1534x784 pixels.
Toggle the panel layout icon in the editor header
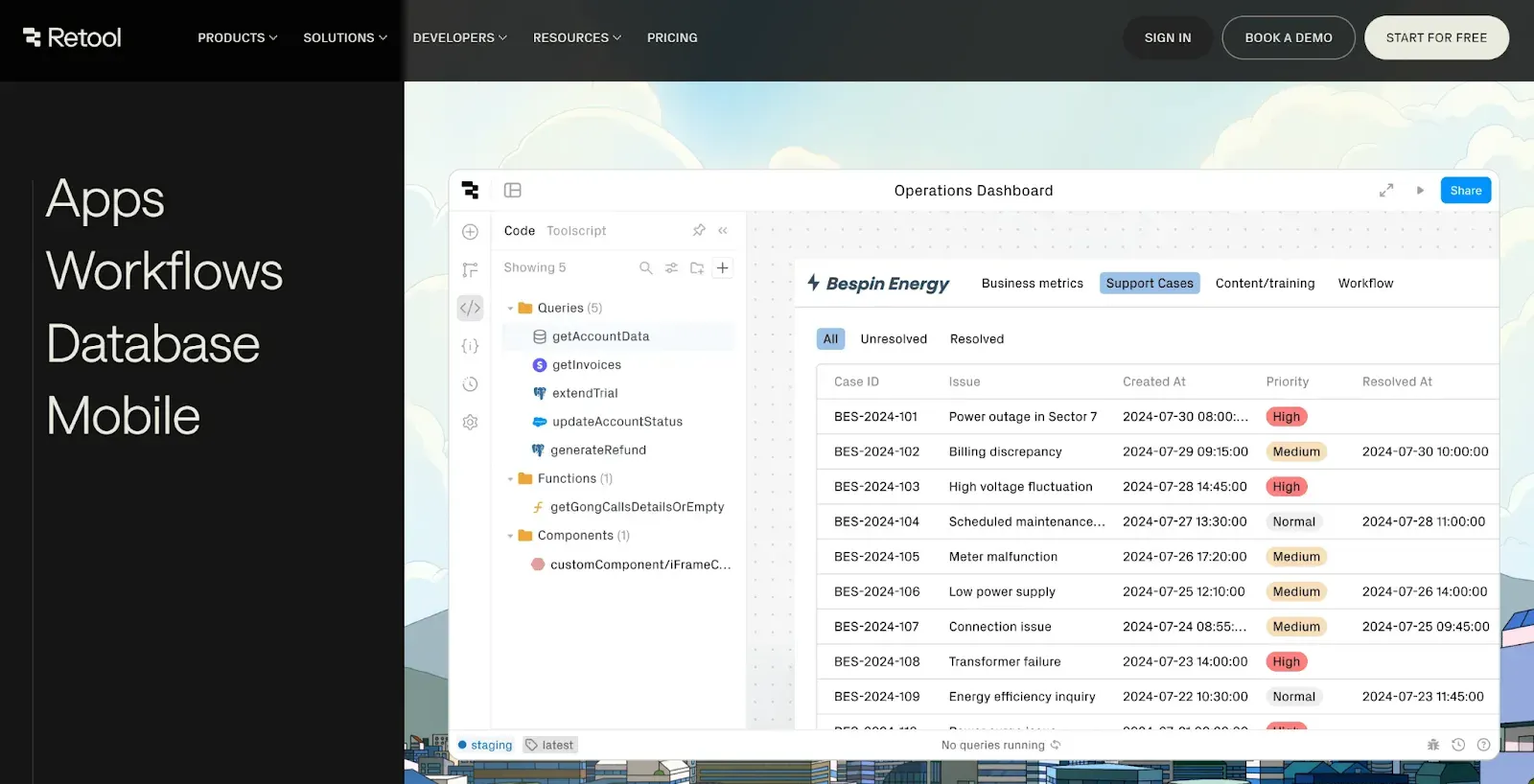point(513,191)
